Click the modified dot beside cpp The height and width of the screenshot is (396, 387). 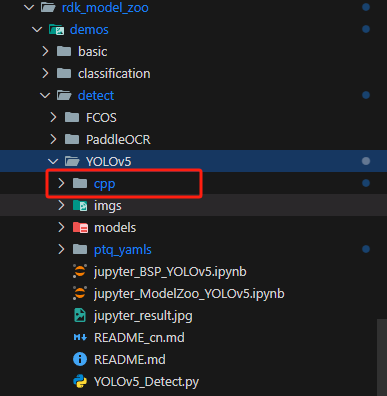pyautogui.click(x=366, y=183)
